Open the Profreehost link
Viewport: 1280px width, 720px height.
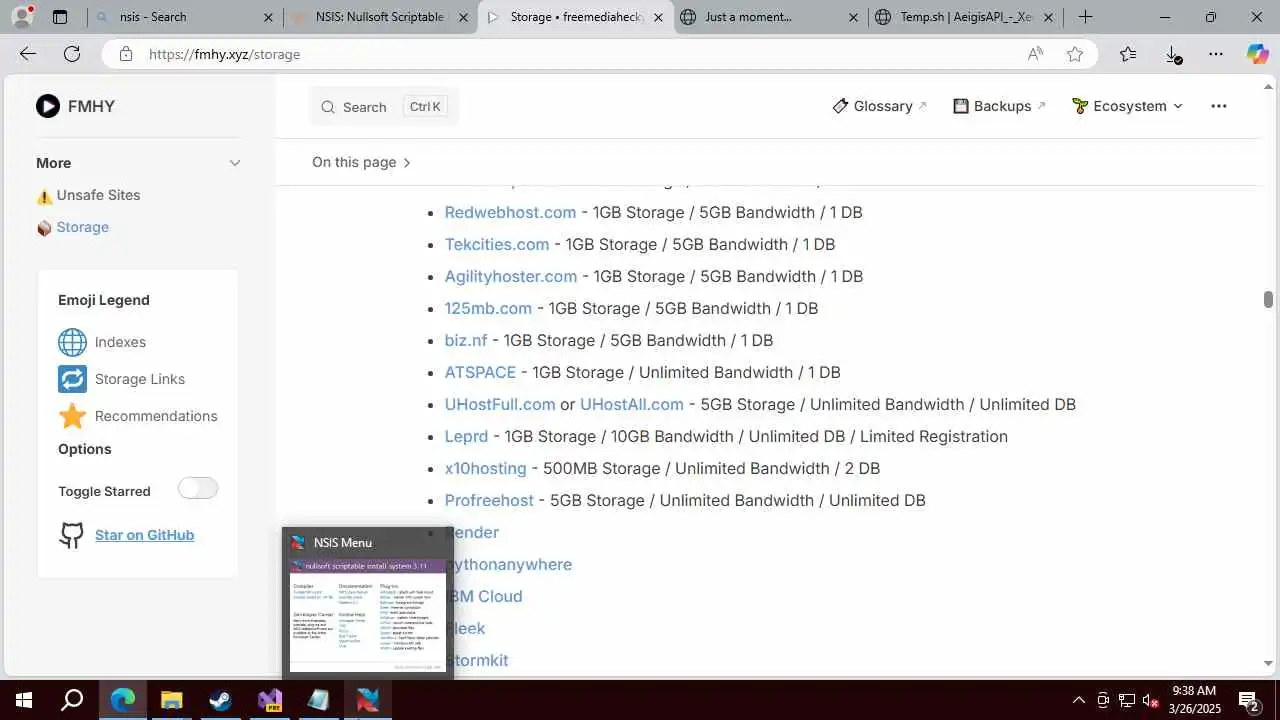pos(489,500)
